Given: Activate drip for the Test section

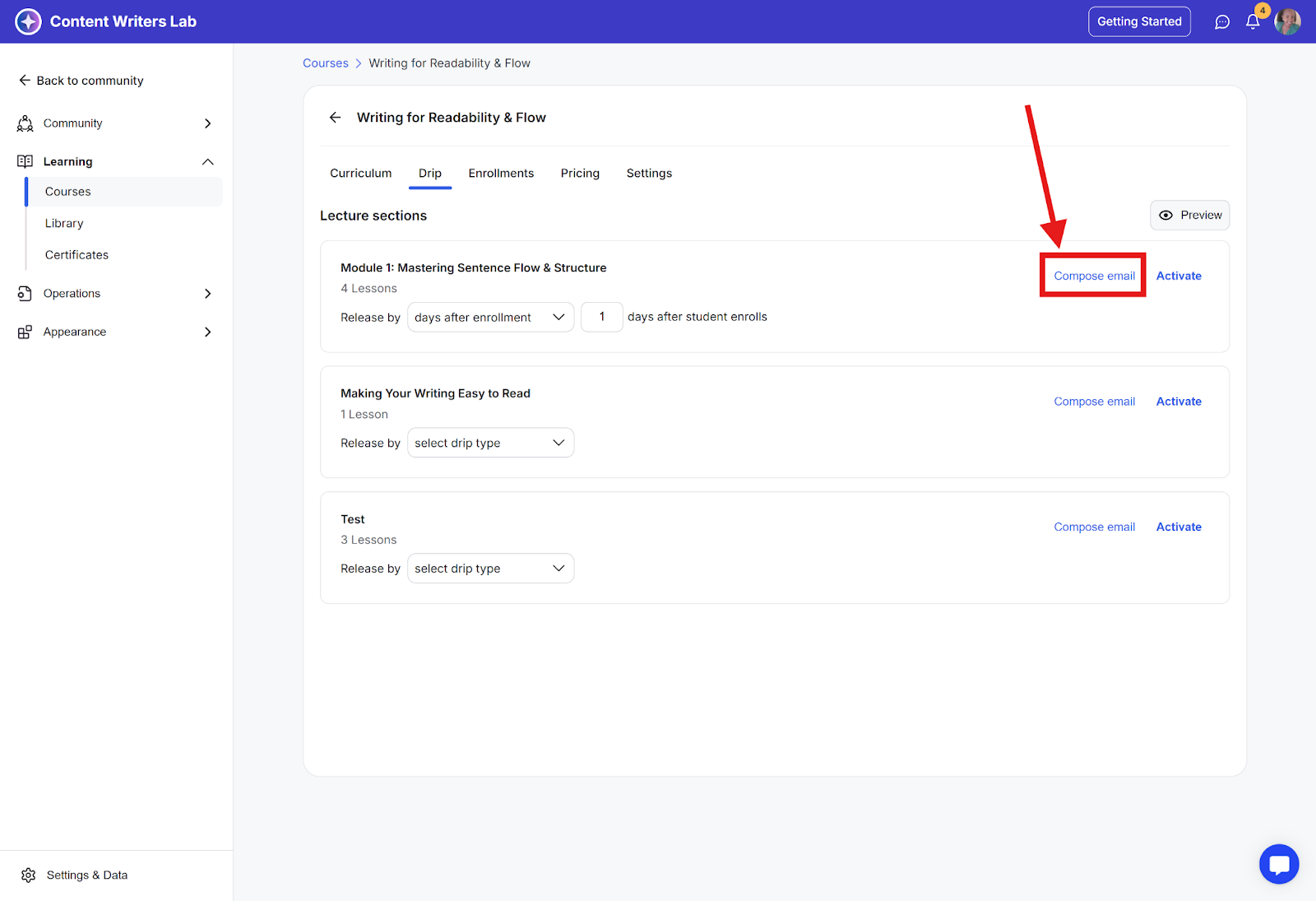Looking at the screenshot, I should pos(1179,527).
